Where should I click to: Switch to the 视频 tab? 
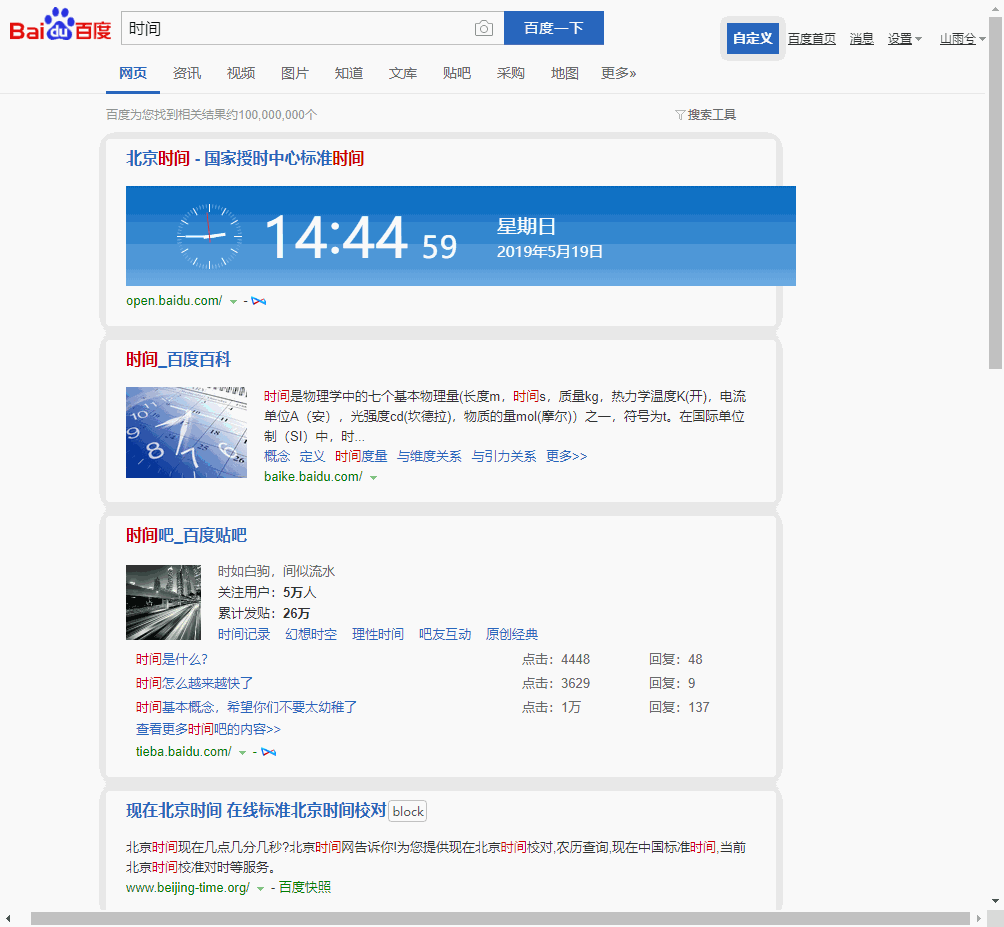tap(241, 73)
